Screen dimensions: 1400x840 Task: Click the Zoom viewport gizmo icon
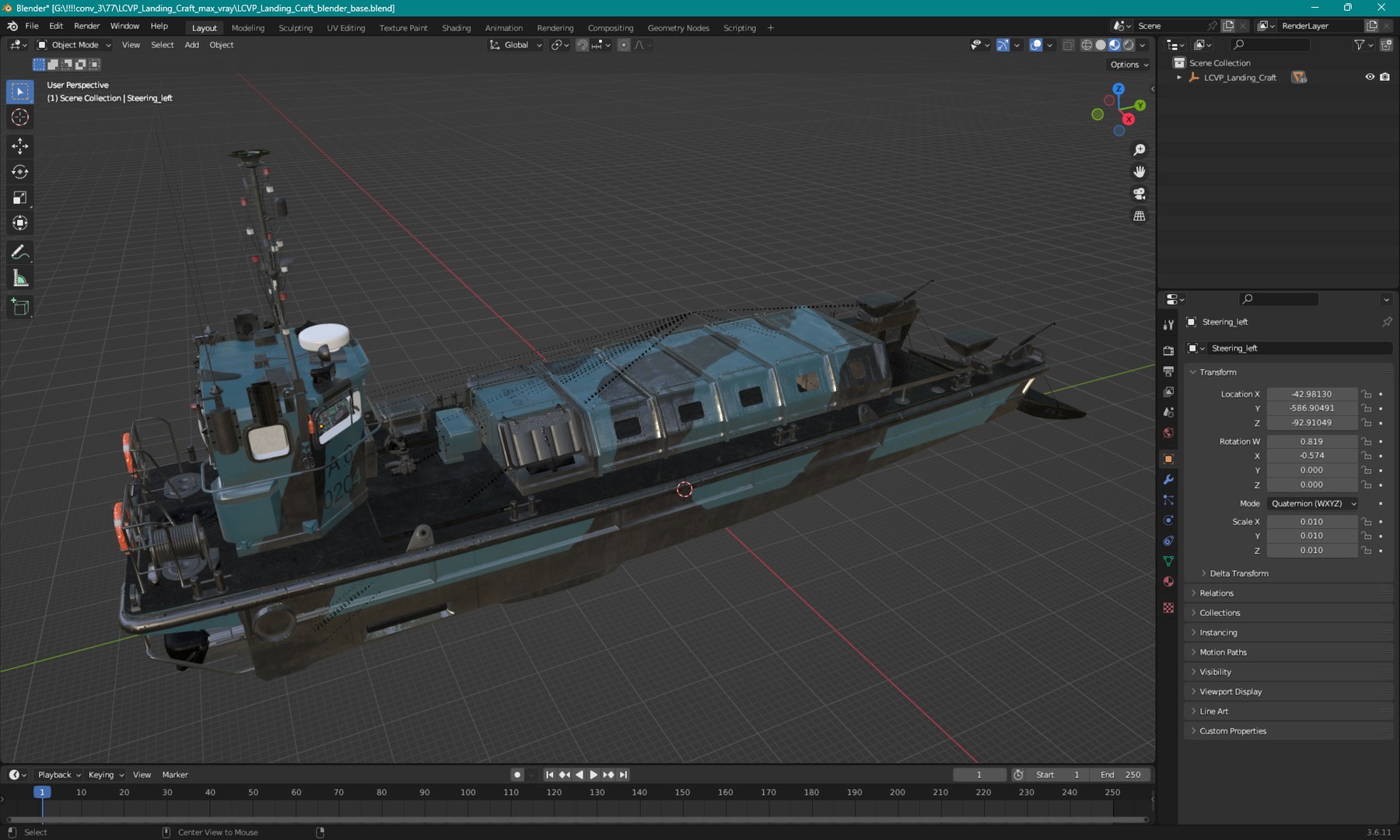coord(1139,150)
